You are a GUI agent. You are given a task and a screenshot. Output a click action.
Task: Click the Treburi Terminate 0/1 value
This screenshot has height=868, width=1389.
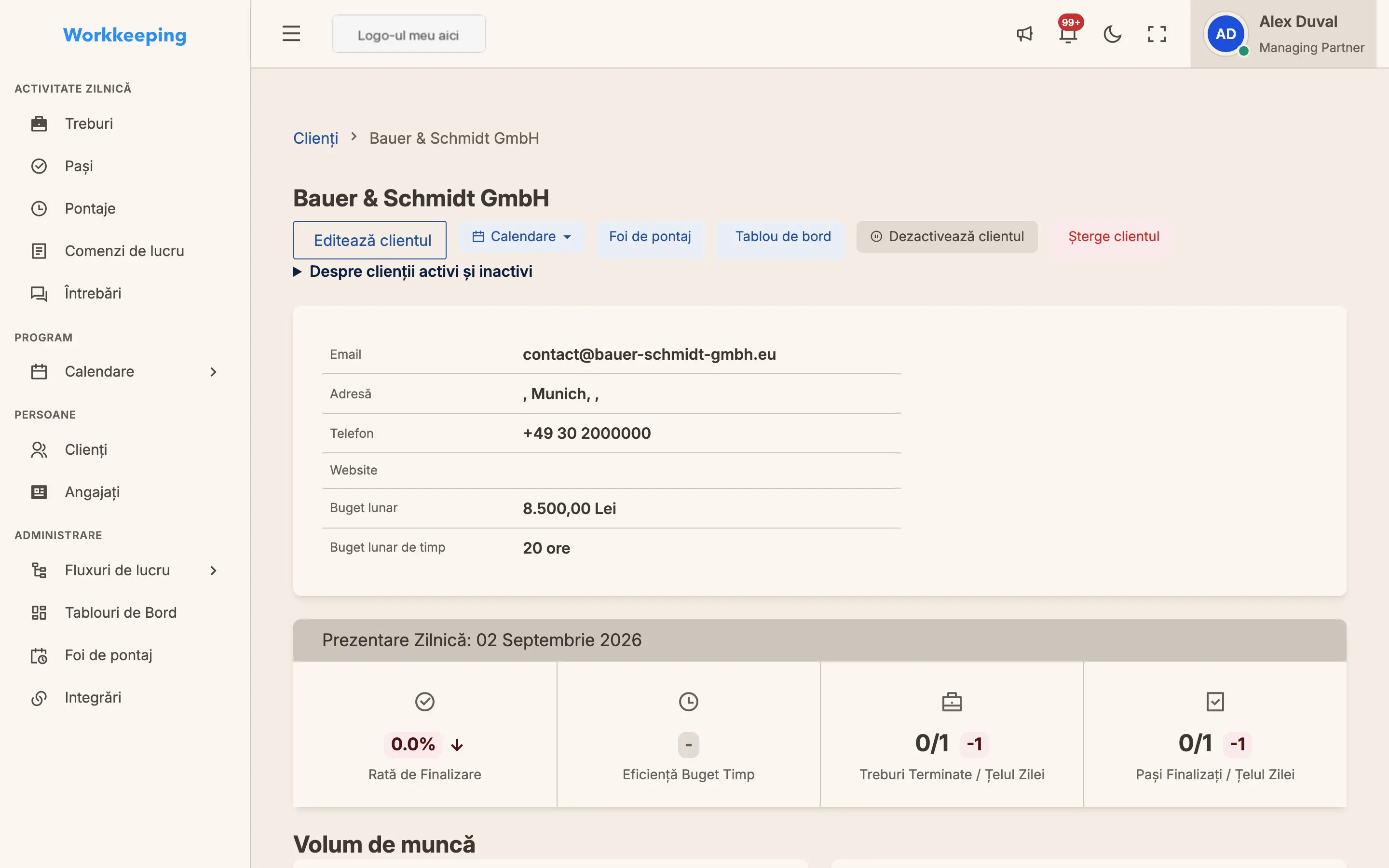click(x=932, y=744)
